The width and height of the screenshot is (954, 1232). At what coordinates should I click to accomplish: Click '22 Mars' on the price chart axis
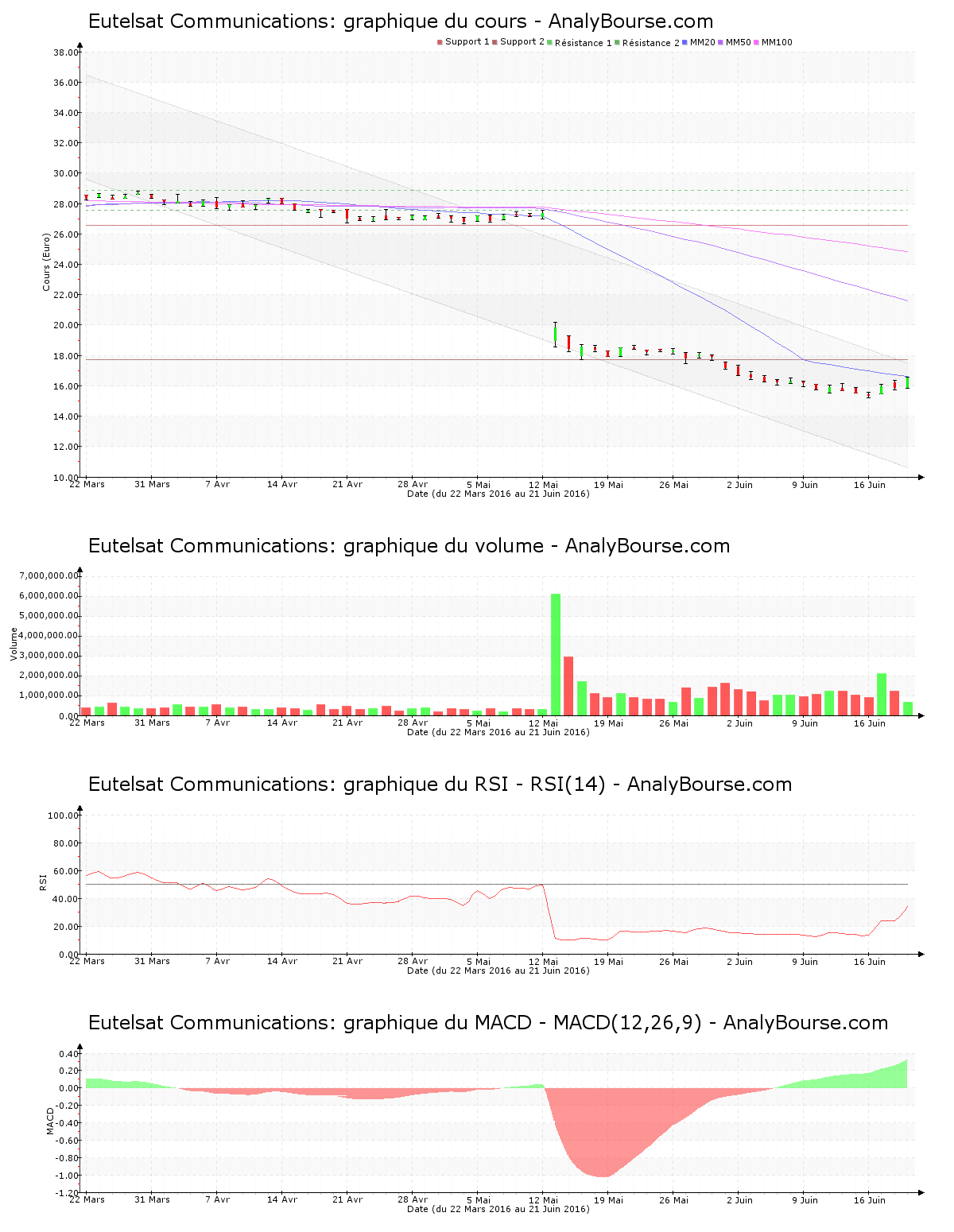click(87, 484)
